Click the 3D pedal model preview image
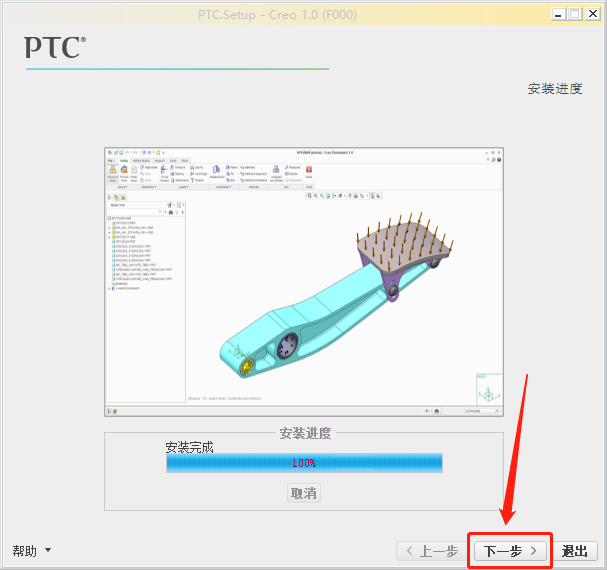Screen dimensions: 607x570 [336, 295]
